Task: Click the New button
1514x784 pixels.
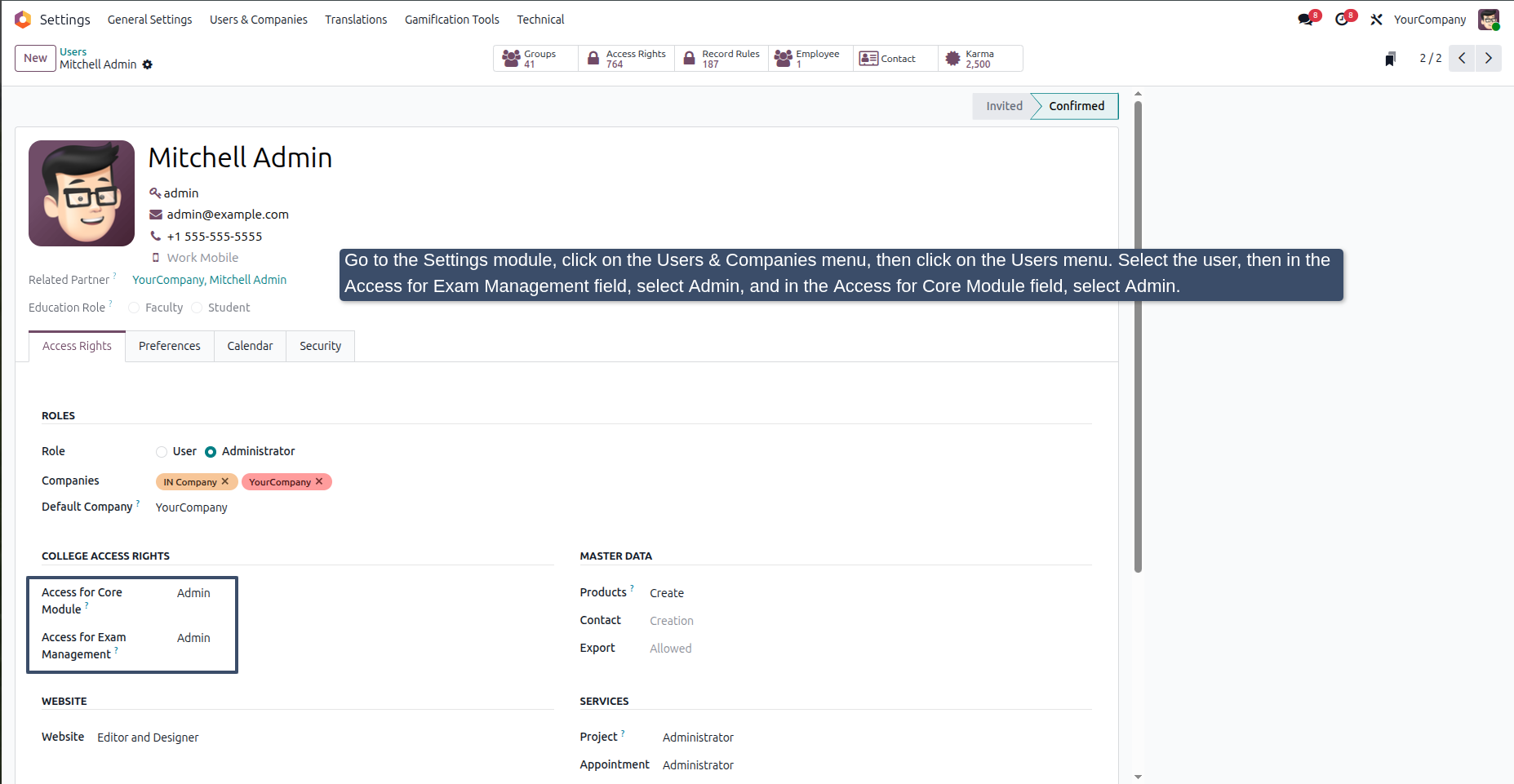Action: (x=35, y=58)
